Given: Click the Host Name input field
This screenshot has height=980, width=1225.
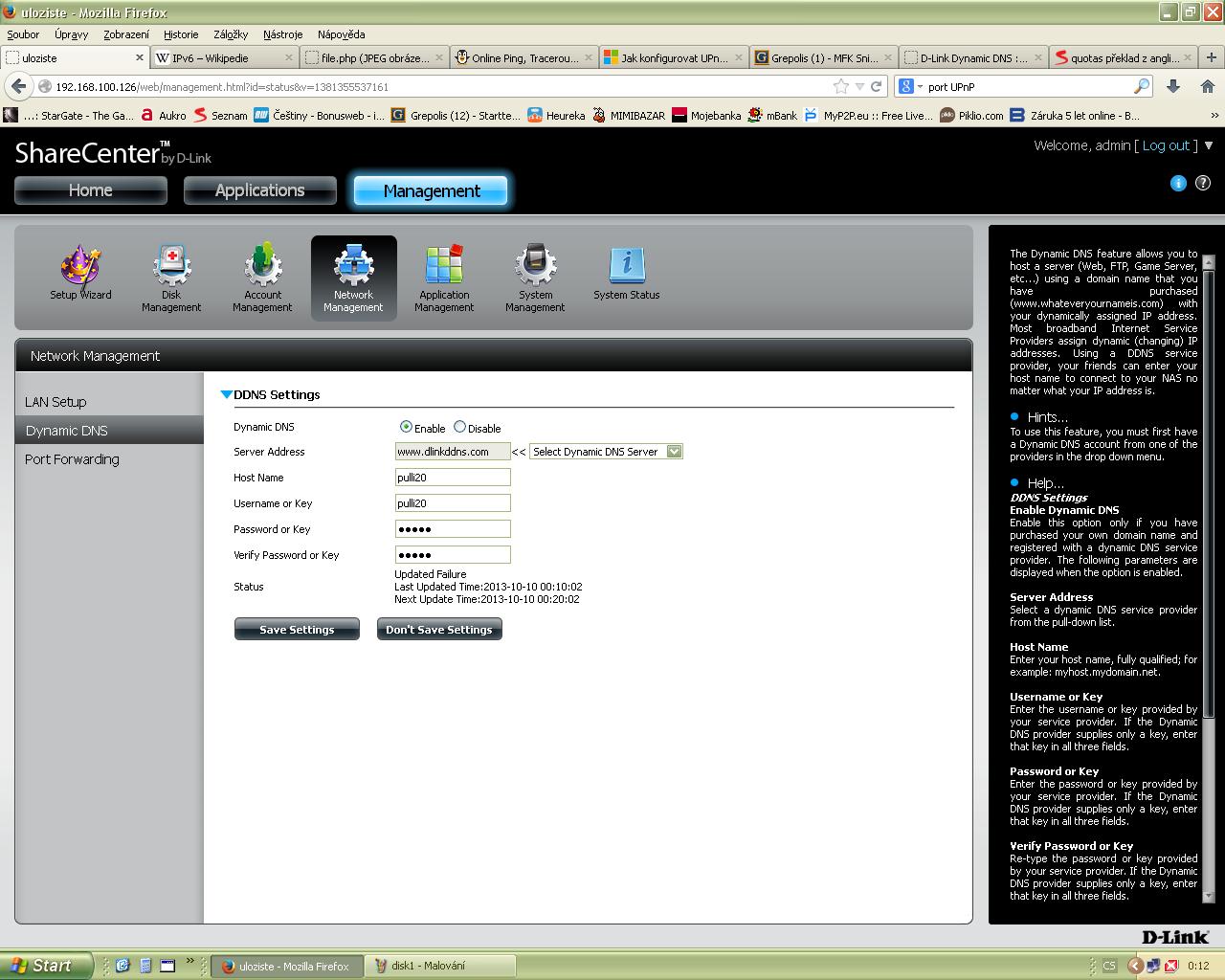Looking at the screenshot, I should pos(453,478).
